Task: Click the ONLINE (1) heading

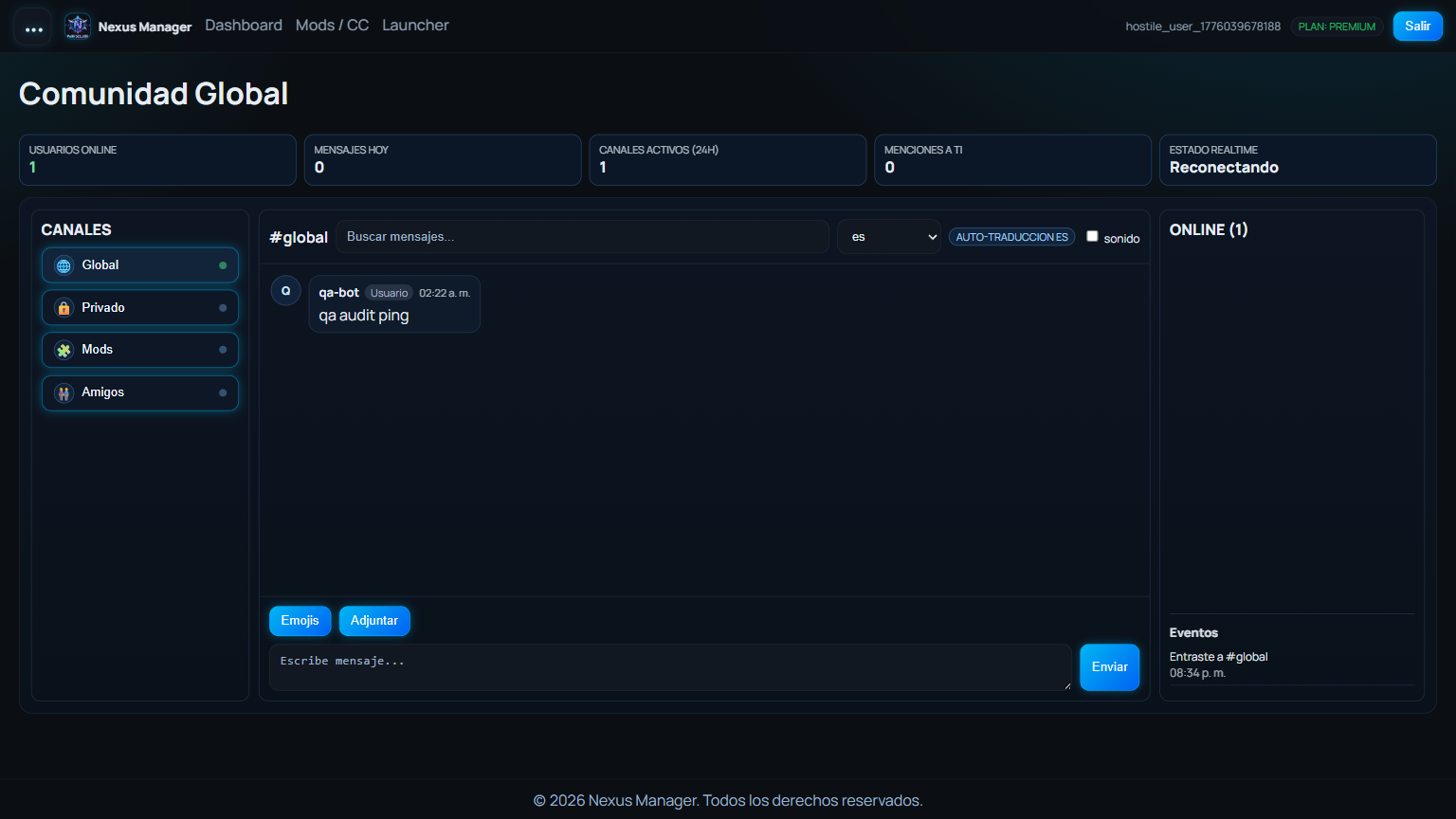Action: 1209,230
